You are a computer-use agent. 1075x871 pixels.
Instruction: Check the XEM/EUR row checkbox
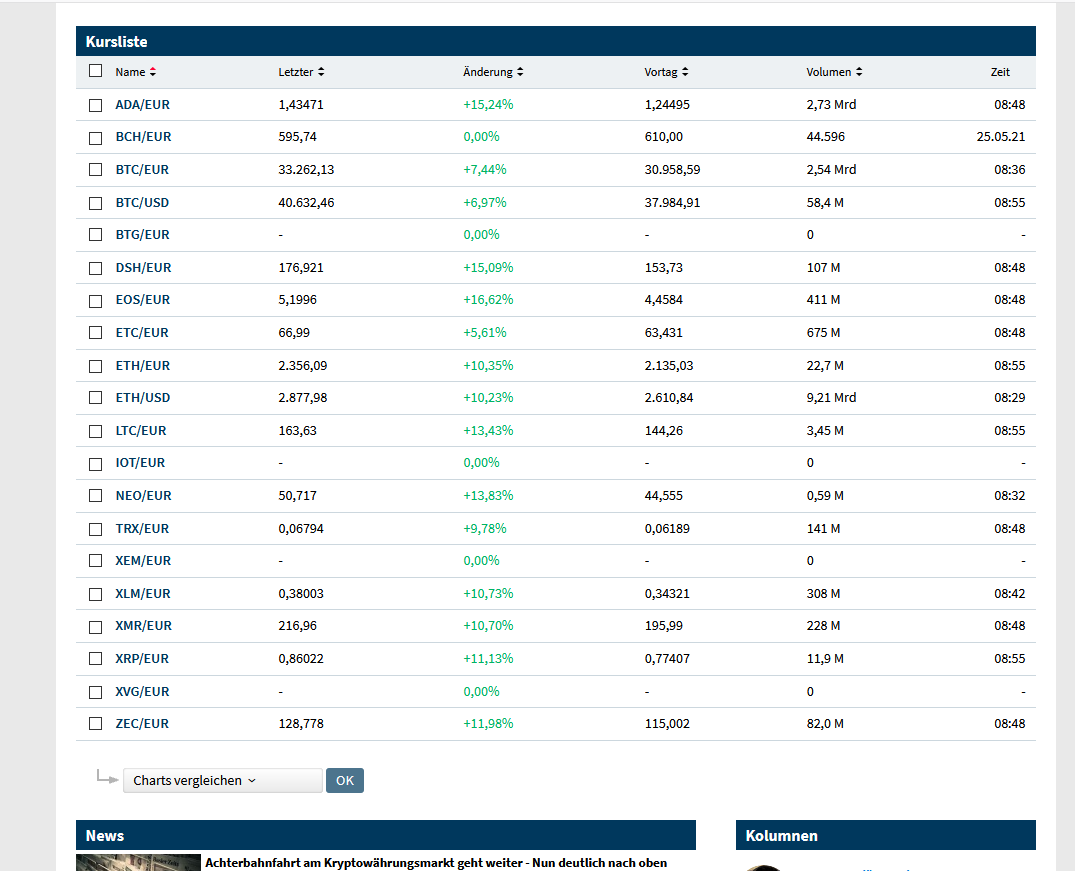coord(95,561)
